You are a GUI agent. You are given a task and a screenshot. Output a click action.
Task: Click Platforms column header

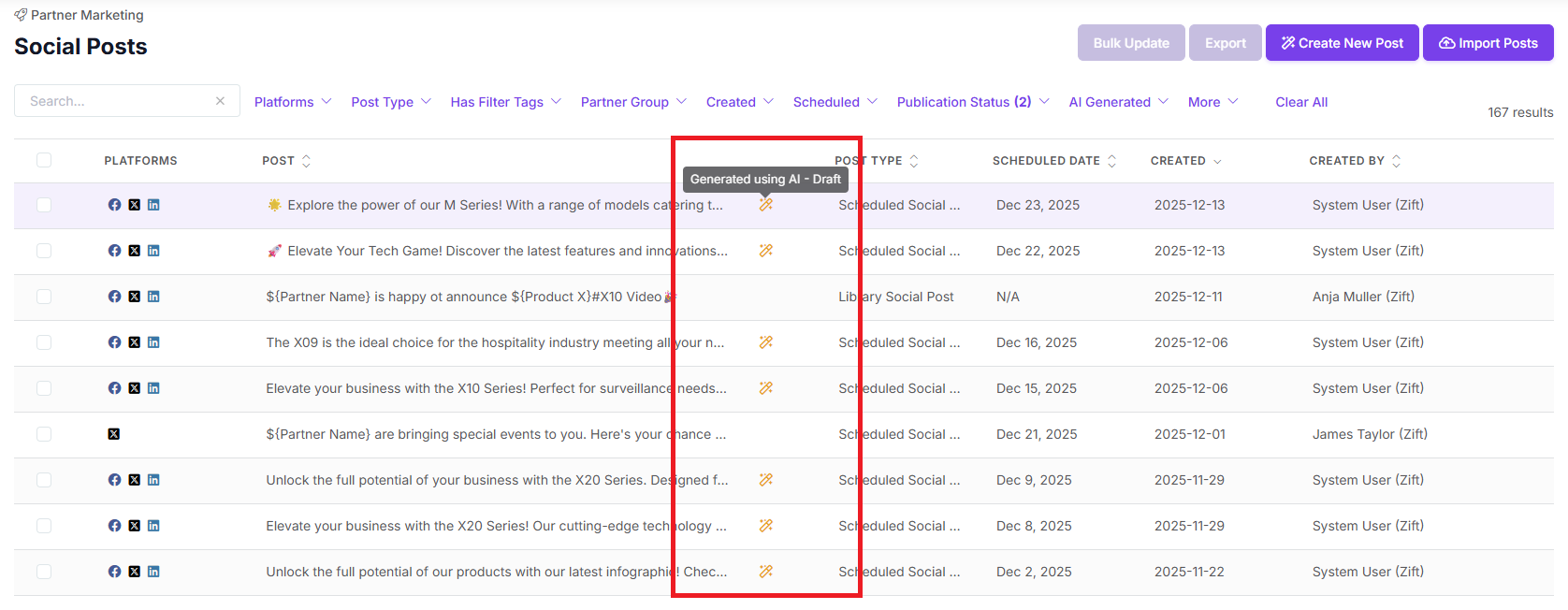point(140,161)
